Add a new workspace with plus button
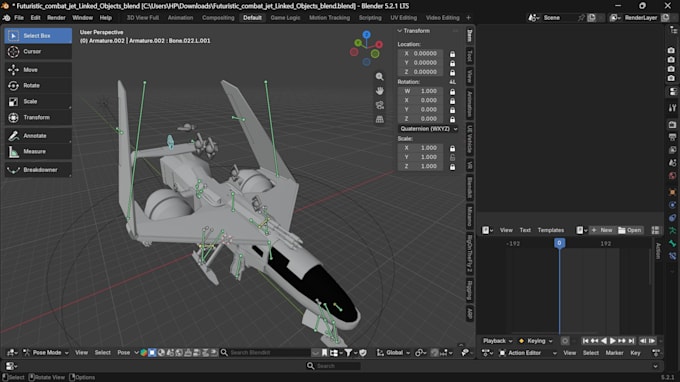The width and height of the screenshot is (680, 382). coord(468,18)
